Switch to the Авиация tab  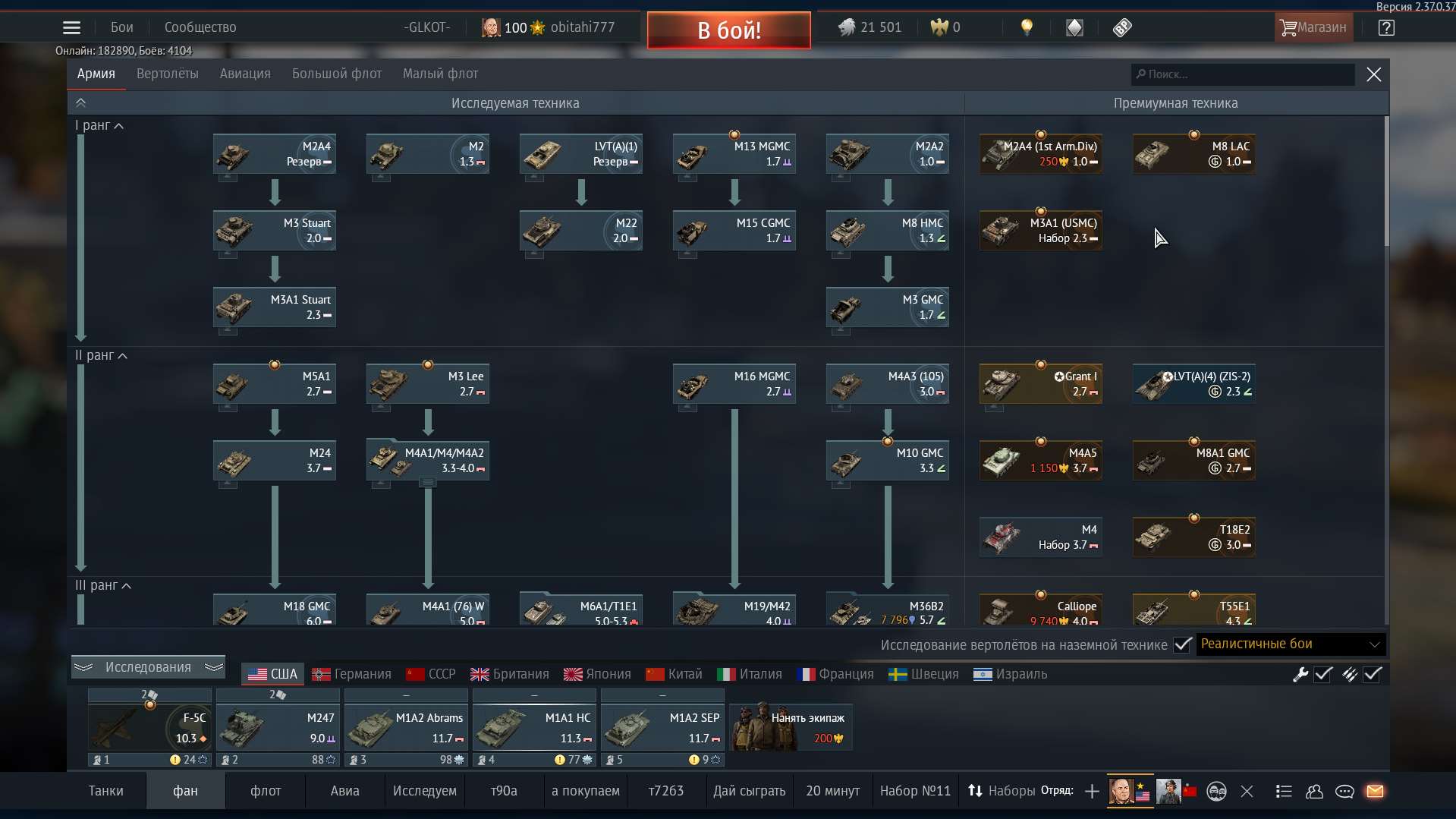(x=245, y=74)
